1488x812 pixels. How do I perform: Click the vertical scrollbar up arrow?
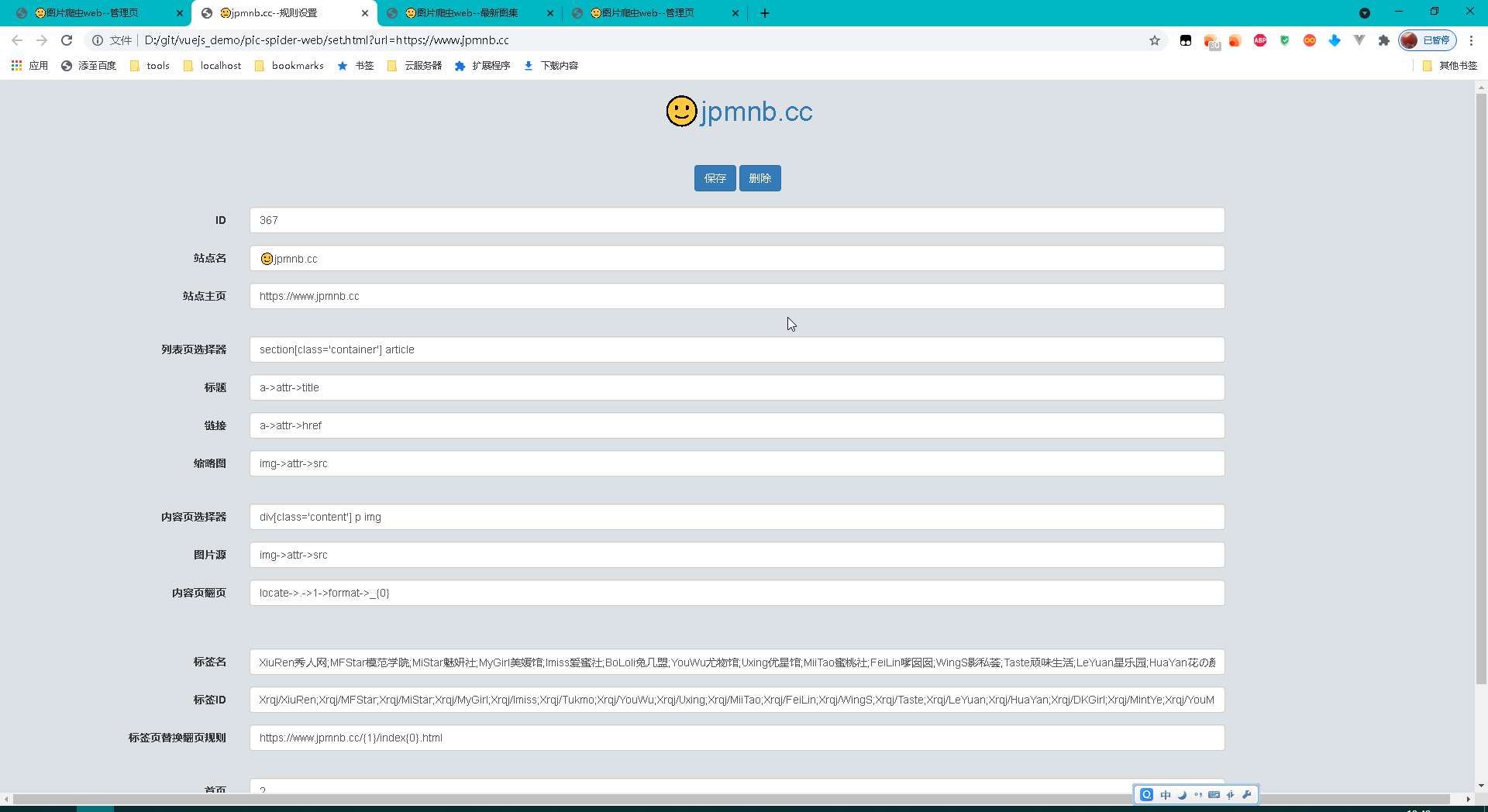pos(1481,88)
